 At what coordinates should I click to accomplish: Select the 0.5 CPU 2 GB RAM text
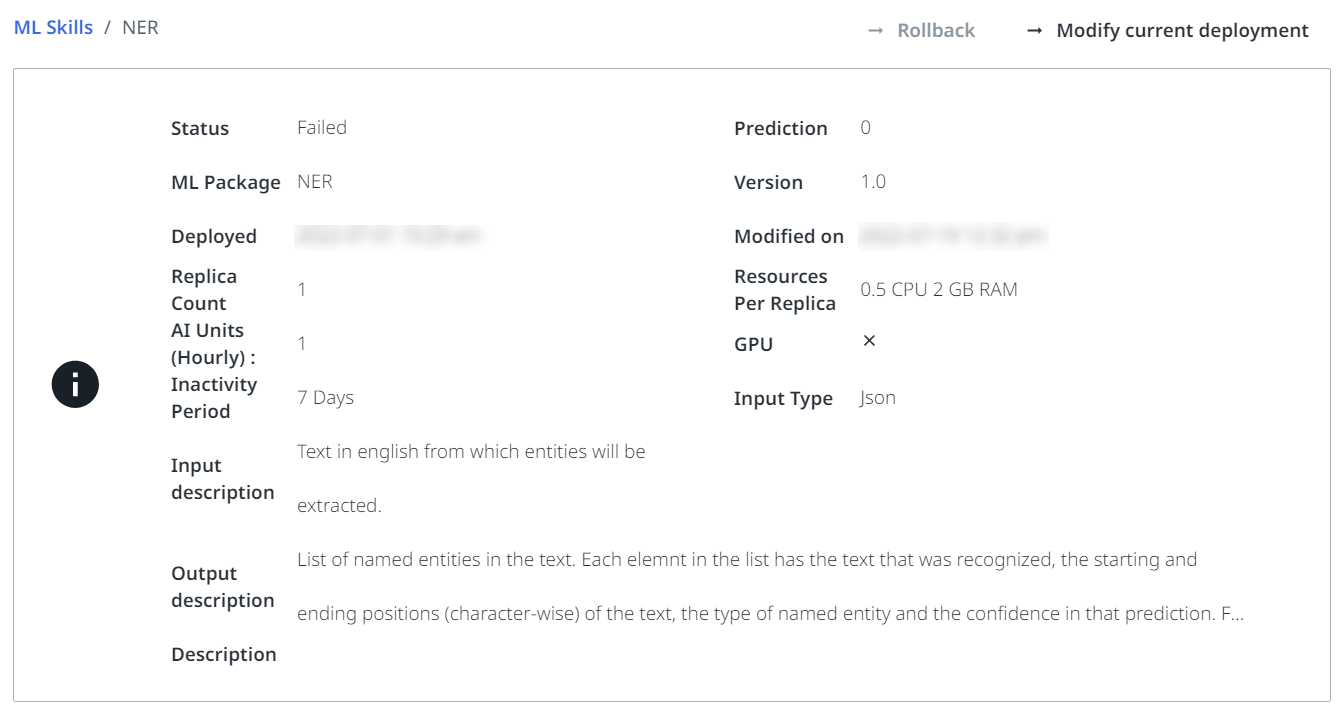pyautogui.click(x=938, y=290)
